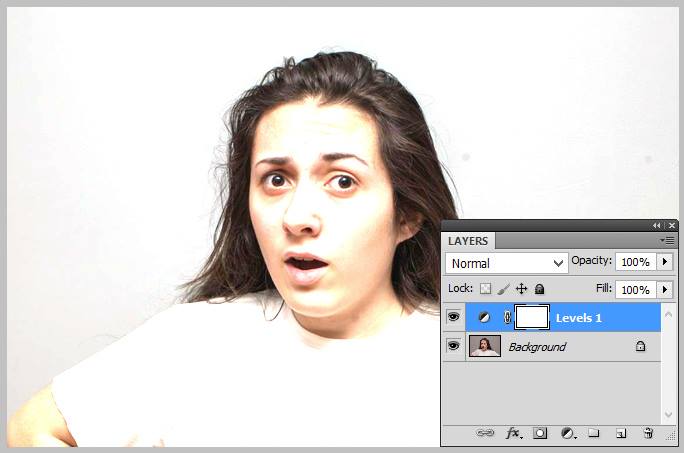
Task: Click the Opacity percentage field
Action: click(x=634, y=262)
